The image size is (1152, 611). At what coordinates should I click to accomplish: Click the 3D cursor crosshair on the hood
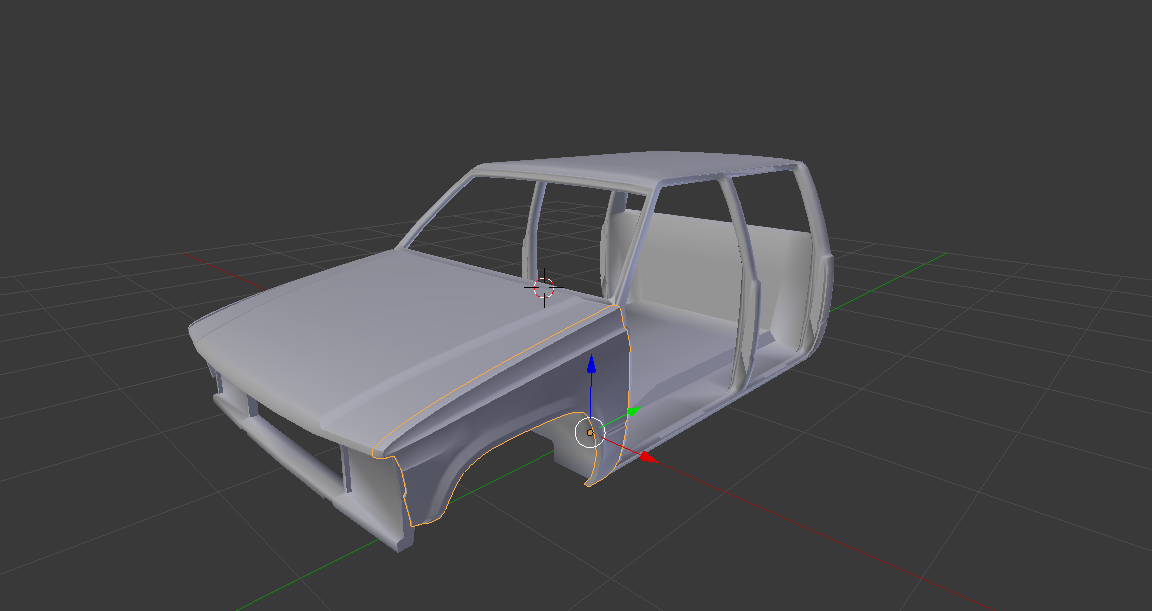(x=544, y=288)
